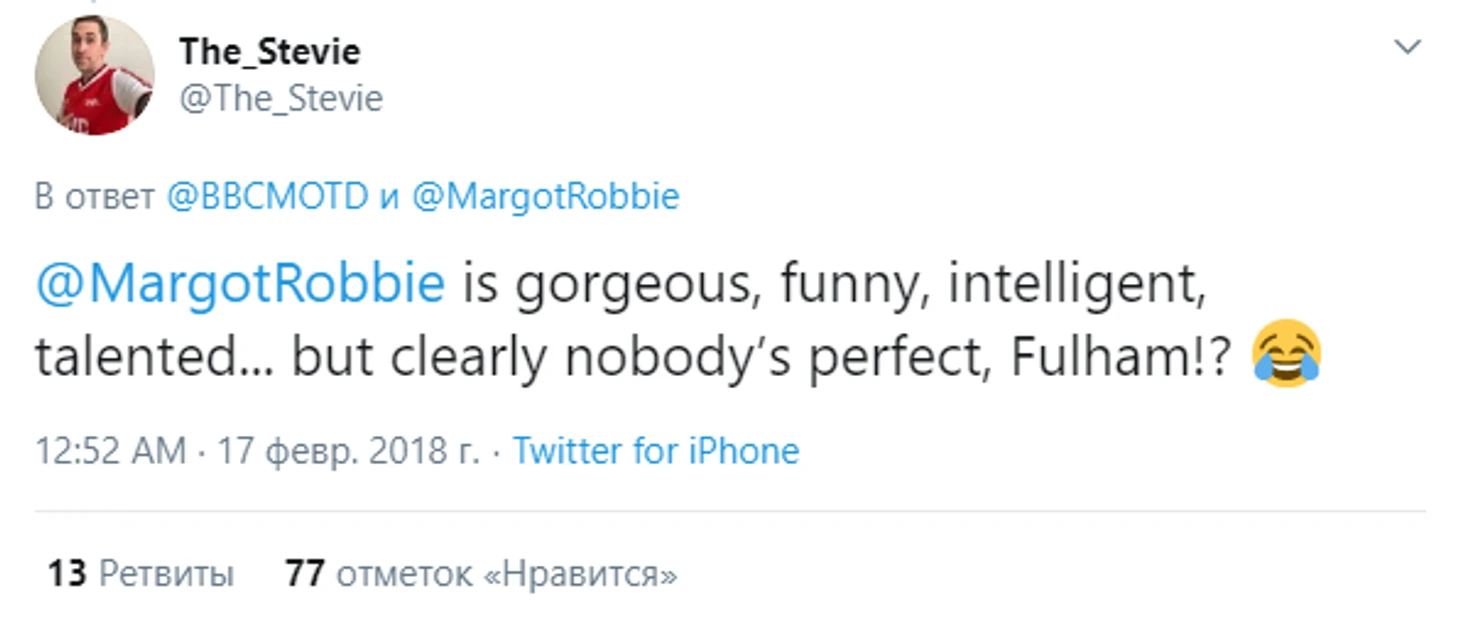This screenshot has height=622, width=1460.
Task: Open the gray @The_Stevie handle
Action: tap(280, 98)
